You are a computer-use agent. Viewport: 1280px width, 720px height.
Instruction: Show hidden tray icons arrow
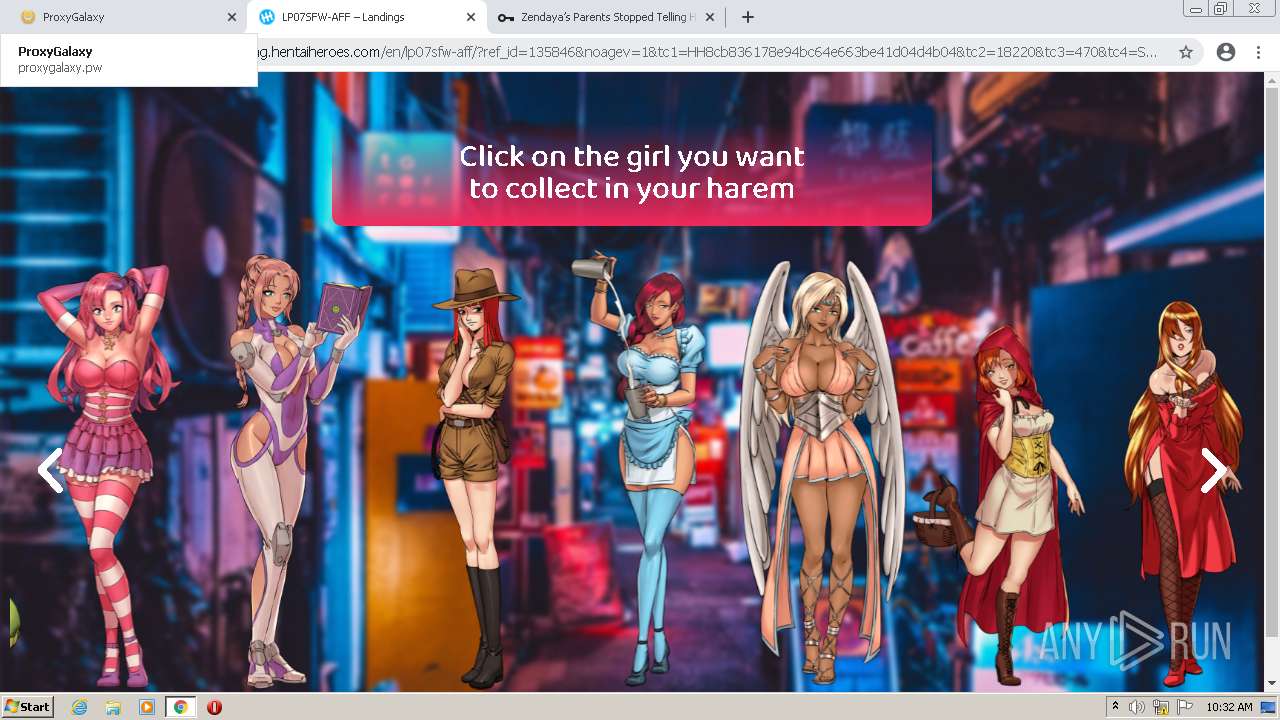point(1115,707)
